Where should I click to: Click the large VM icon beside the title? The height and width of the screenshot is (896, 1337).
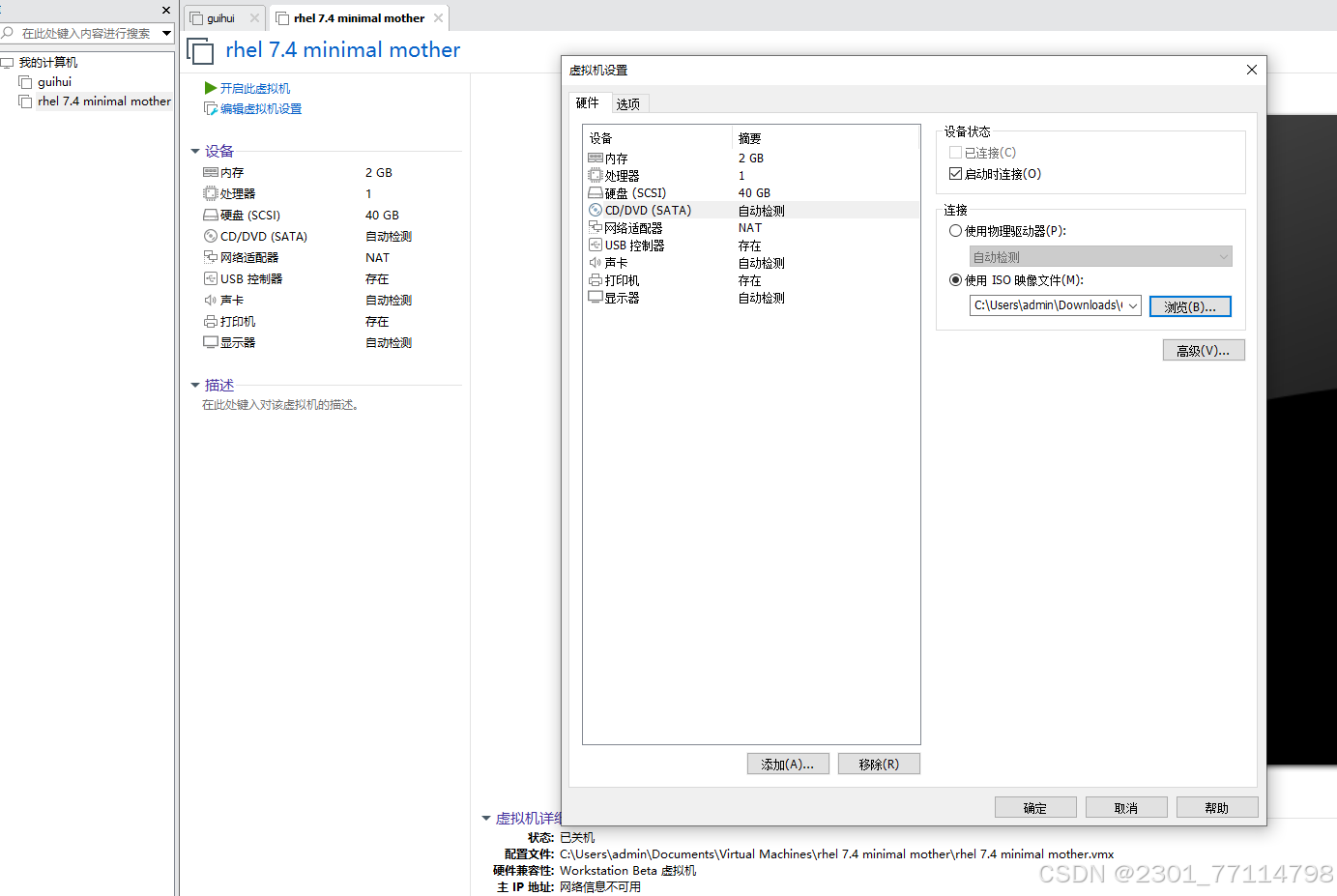[200, 51]
